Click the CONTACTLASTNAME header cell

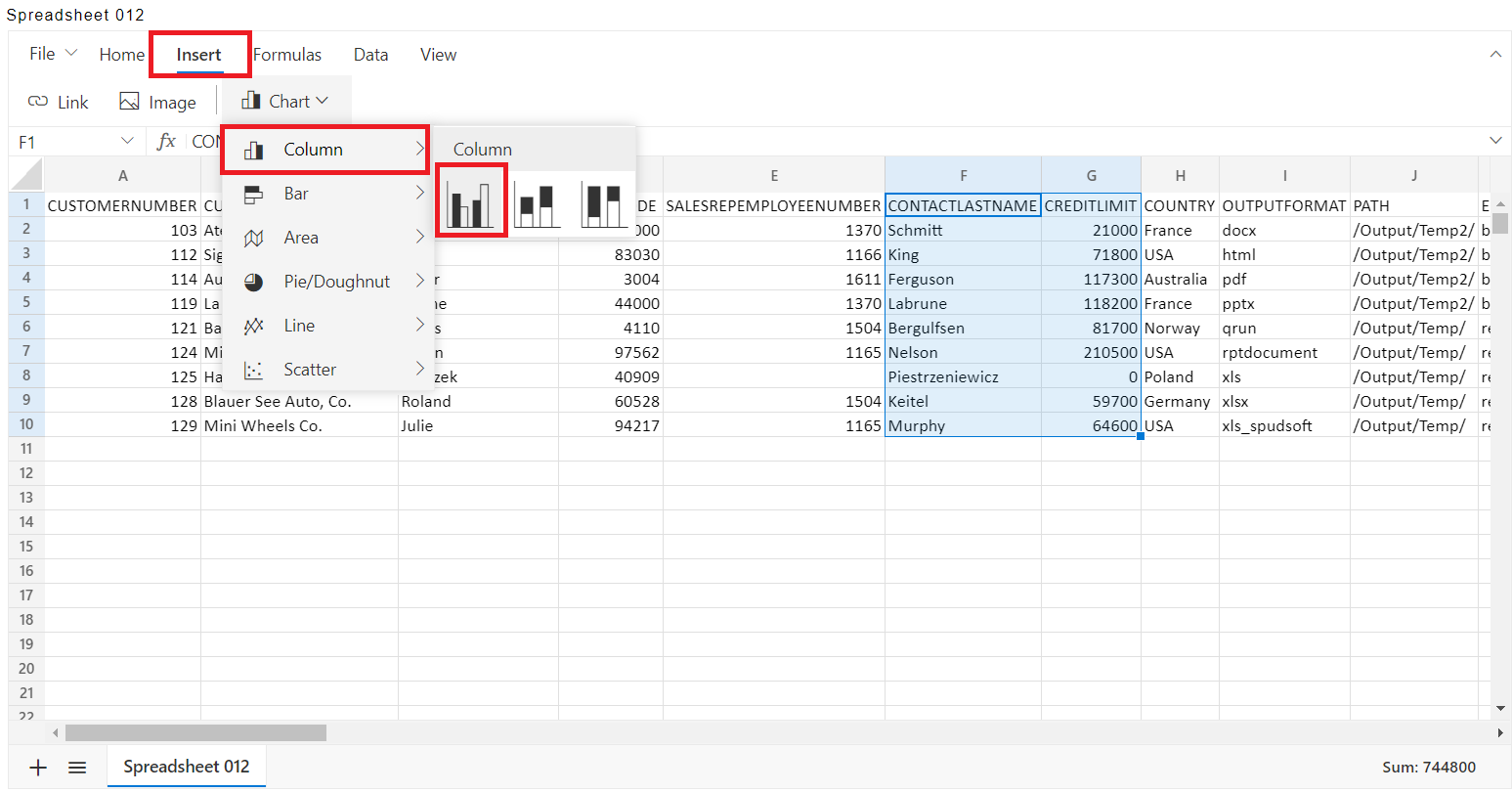(x=963, y=205)
